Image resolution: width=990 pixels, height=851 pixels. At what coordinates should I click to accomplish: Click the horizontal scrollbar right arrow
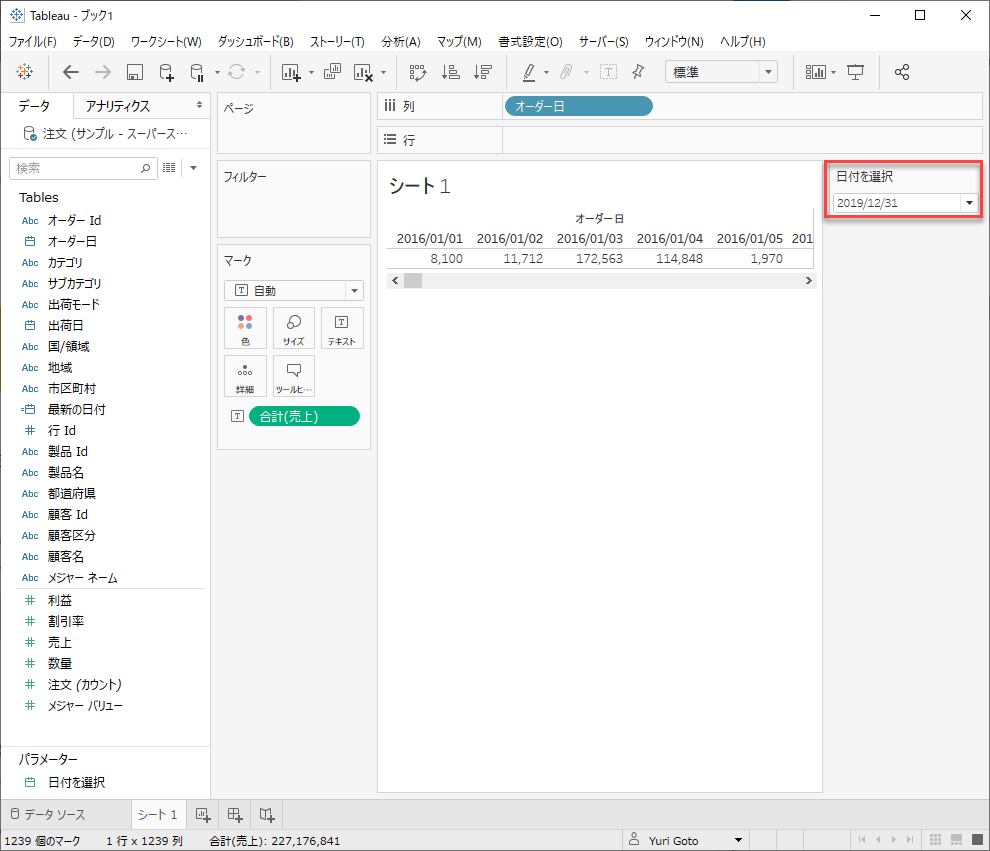(810, 280)
